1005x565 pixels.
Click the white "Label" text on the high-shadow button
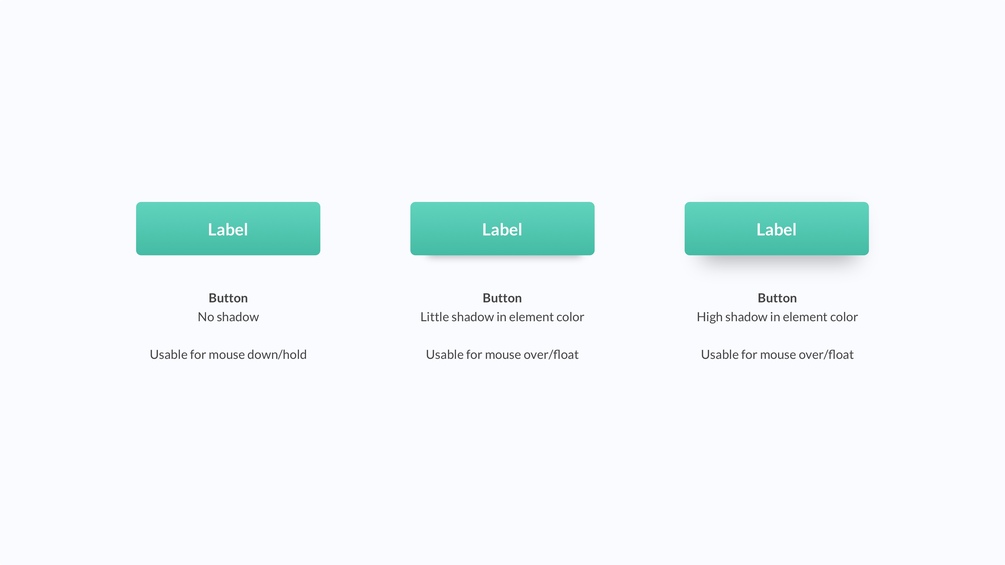coord(776,229)
